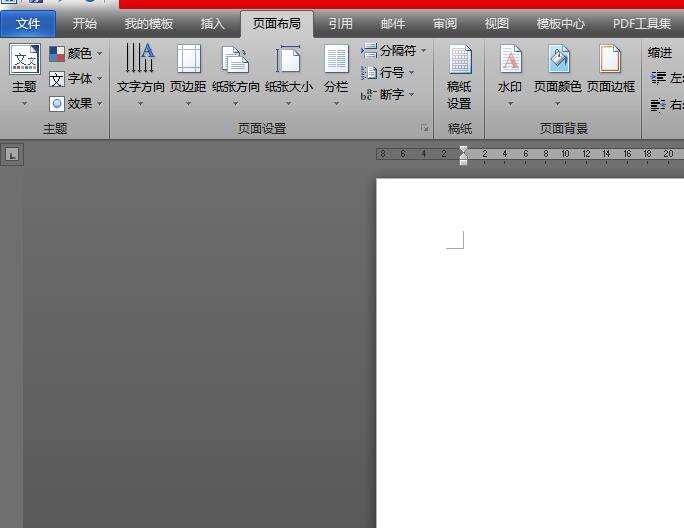Image resolution: width=684 pixels, height=528 pixels.
Task: Add a 水印 watermark
Action: tap(510, 60)
